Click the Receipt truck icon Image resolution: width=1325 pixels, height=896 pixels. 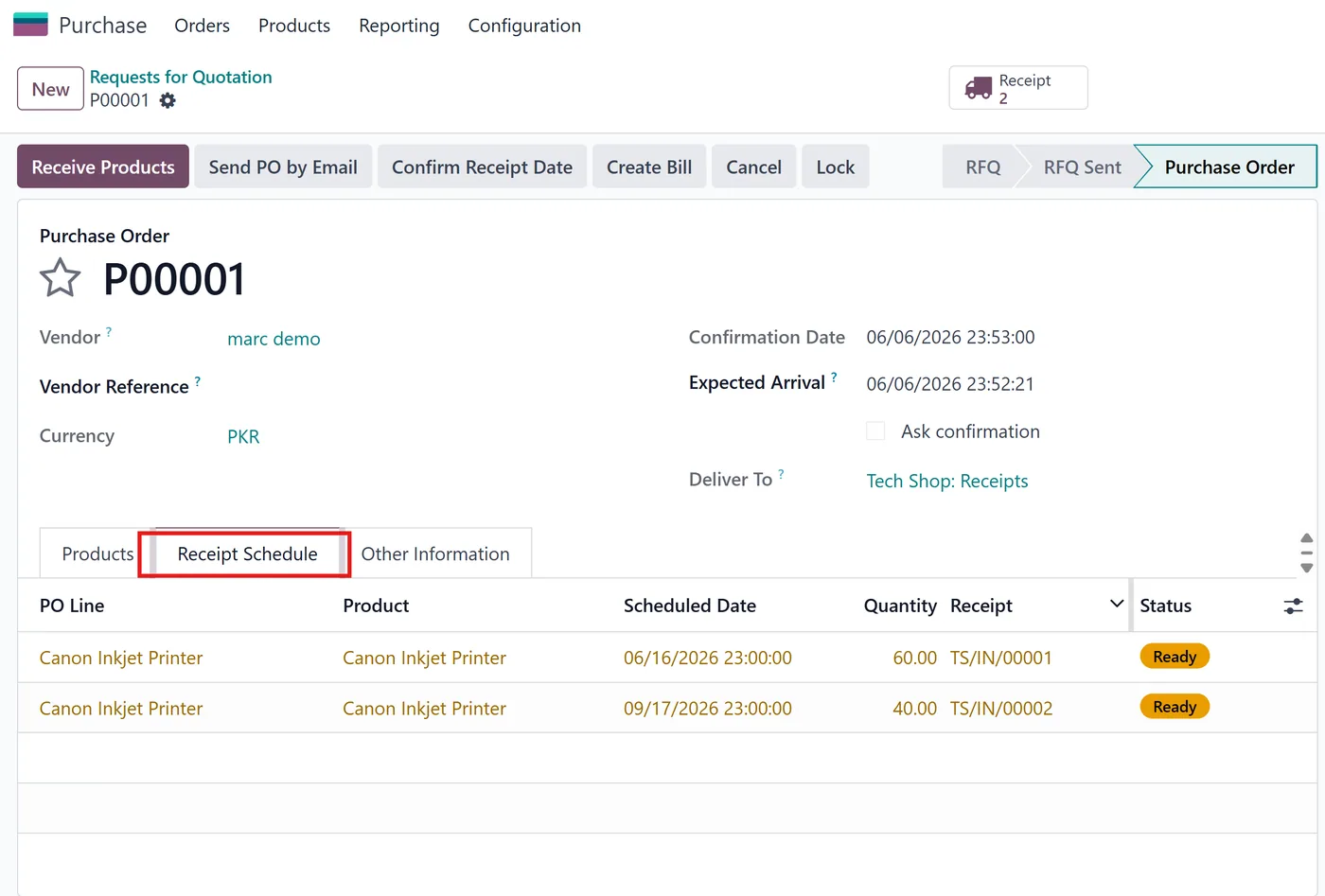978,88
